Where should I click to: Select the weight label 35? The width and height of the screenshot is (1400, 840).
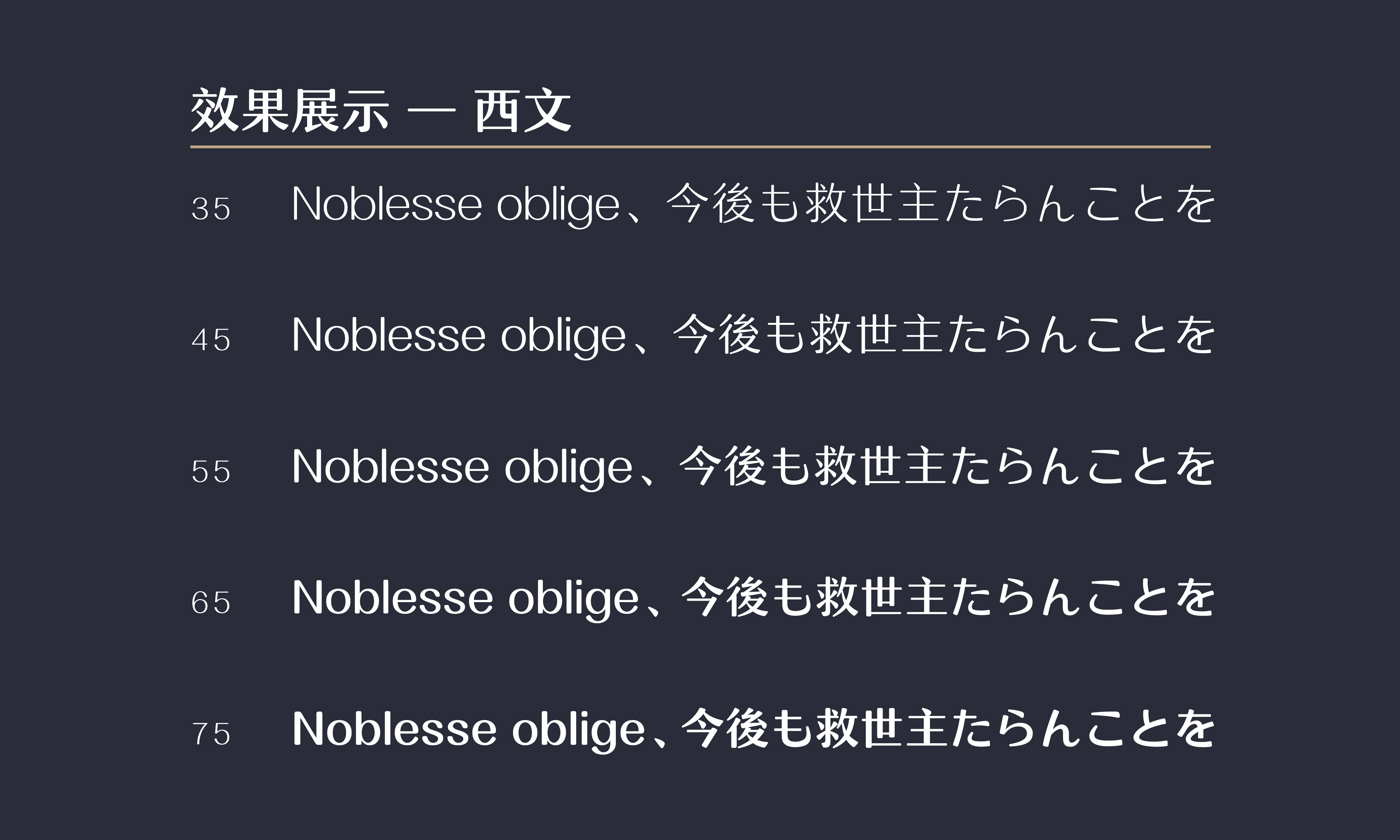[x=211, y=209]
